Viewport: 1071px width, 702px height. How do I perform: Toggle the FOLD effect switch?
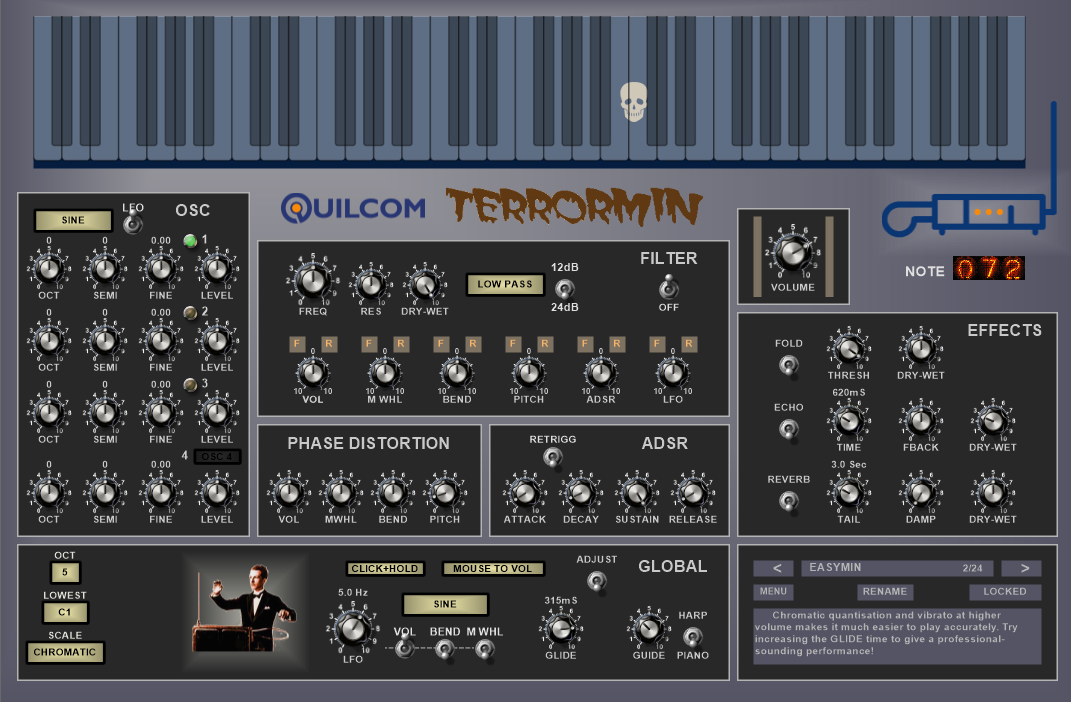tap(788, 365)
